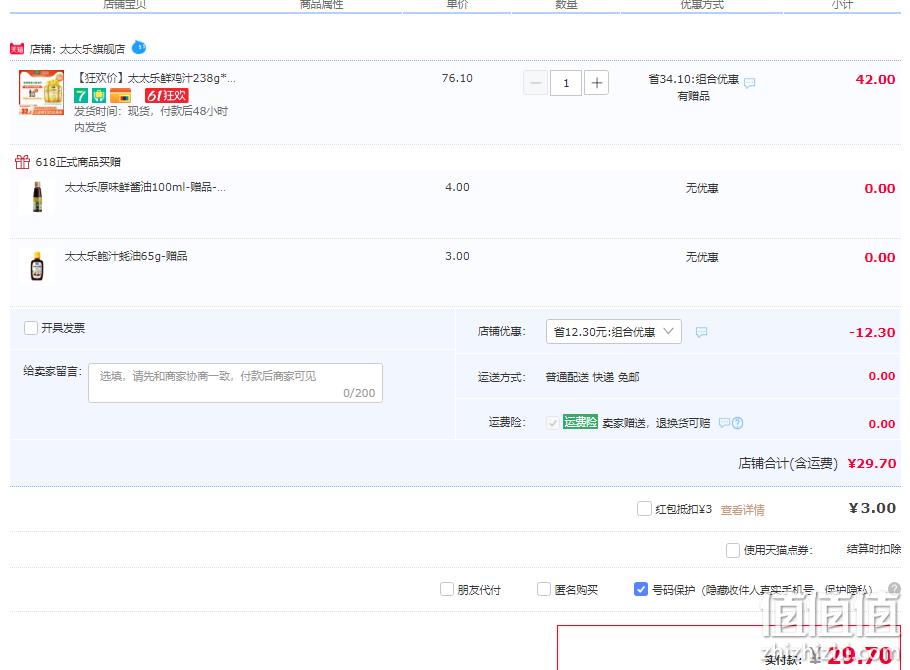Image resolution: width=910 pixels, height=670 pixels.
Task: Open the 原味鲜酱油 gift thumbnail
Action: (x=37, y=197)
